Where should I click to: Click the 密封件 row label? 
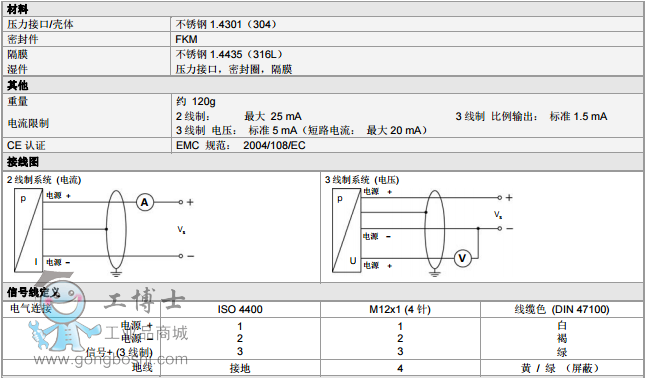(x=23, y=39)
